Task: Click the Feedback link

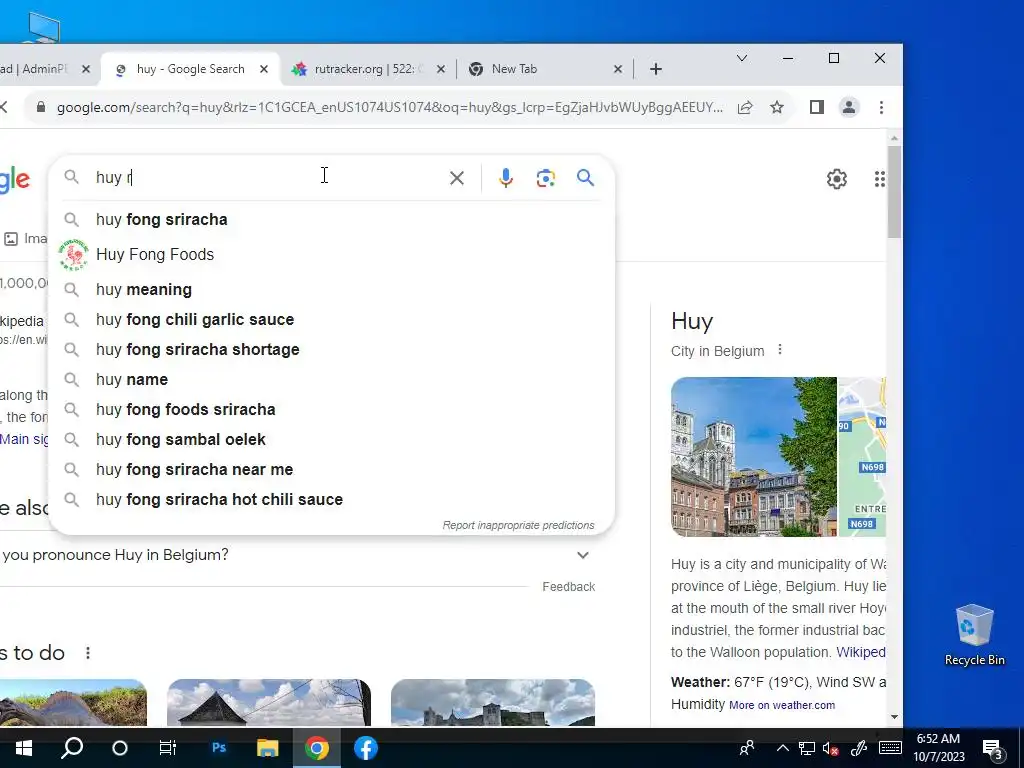Action: point(568,586)
